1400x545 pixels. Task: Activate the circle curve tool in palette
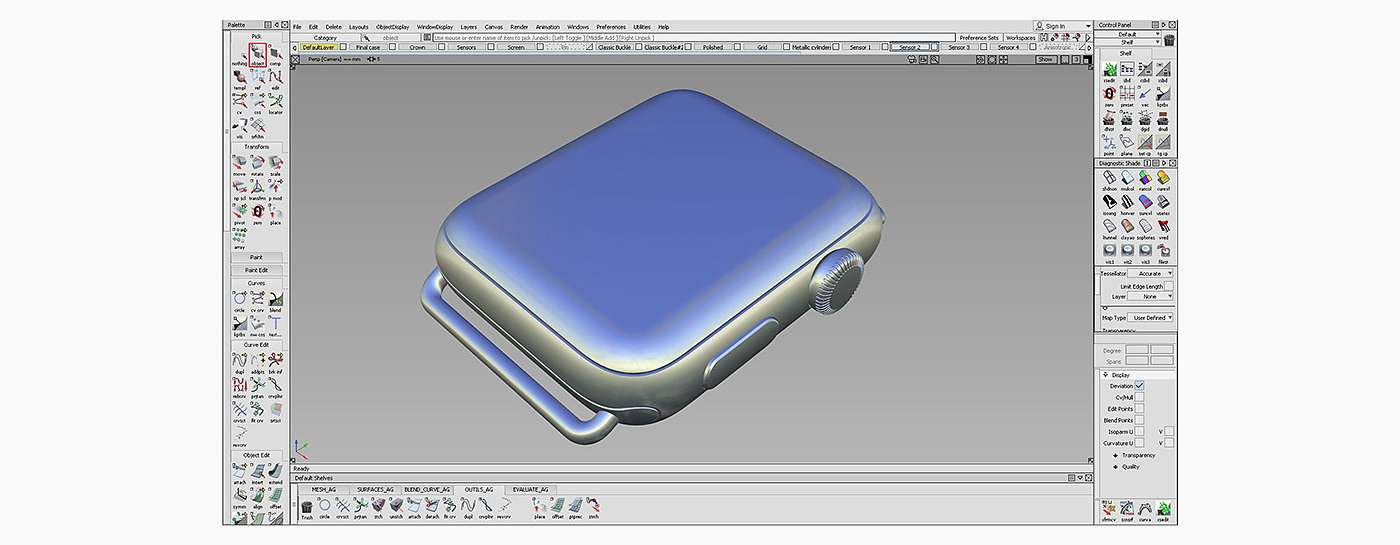pos(239,299)
